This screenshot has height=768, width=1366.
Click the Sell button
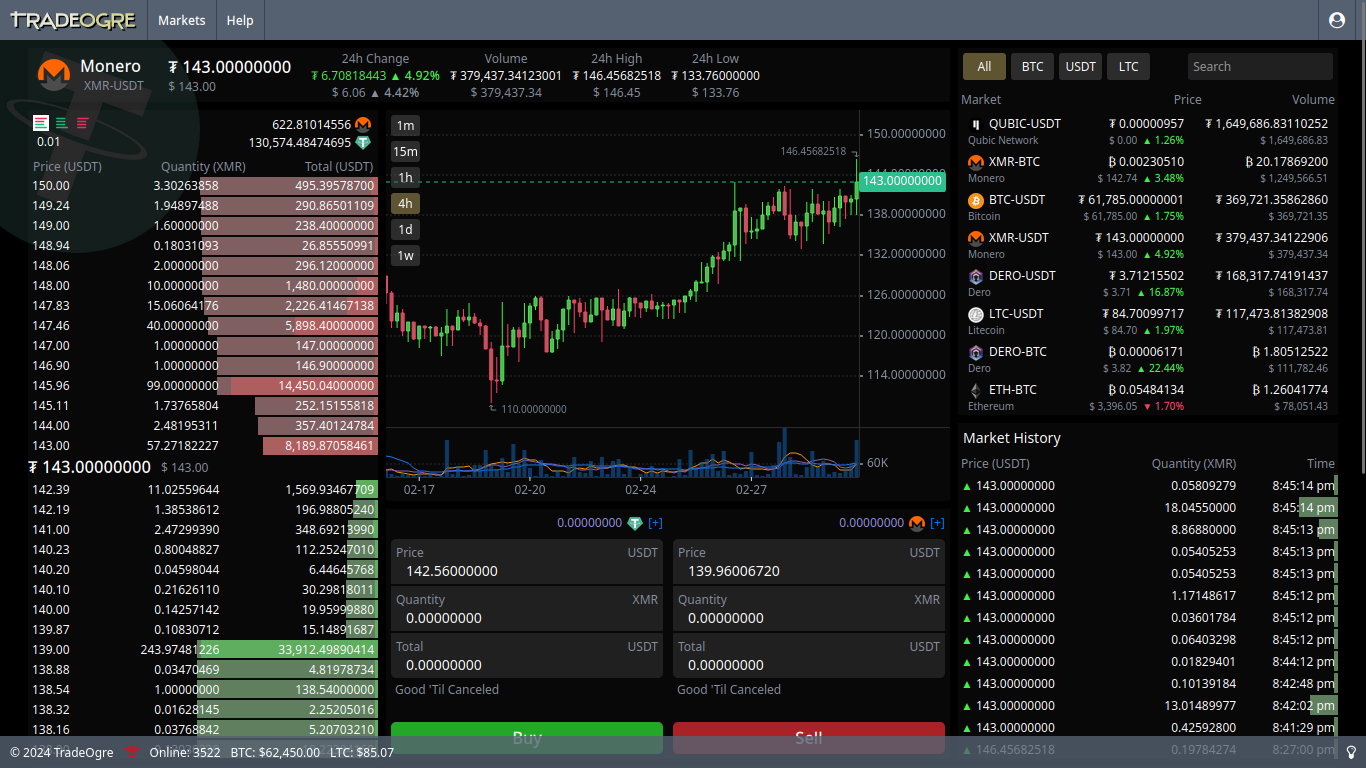click(809, 738)
